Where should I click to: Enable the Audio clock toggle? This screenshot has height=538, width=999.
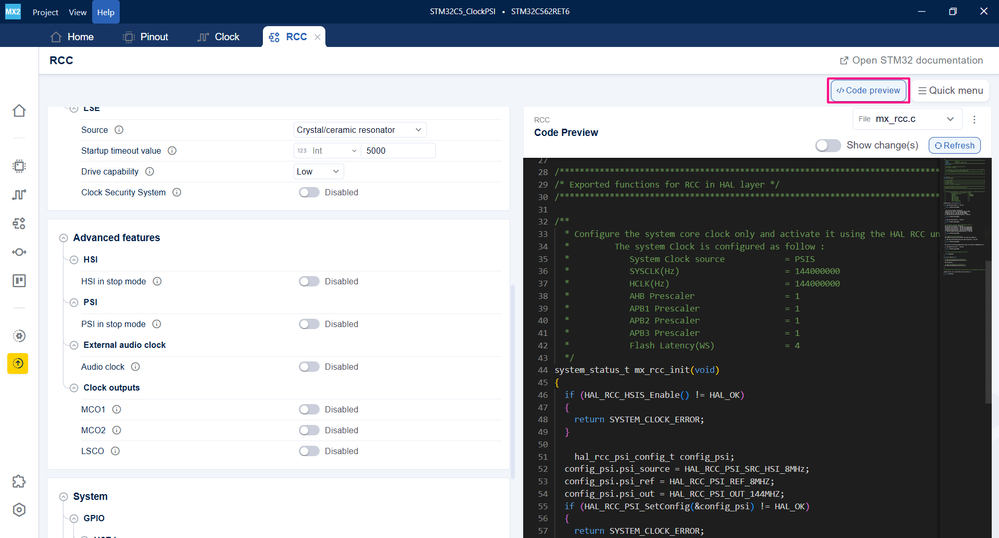point(309,367)
